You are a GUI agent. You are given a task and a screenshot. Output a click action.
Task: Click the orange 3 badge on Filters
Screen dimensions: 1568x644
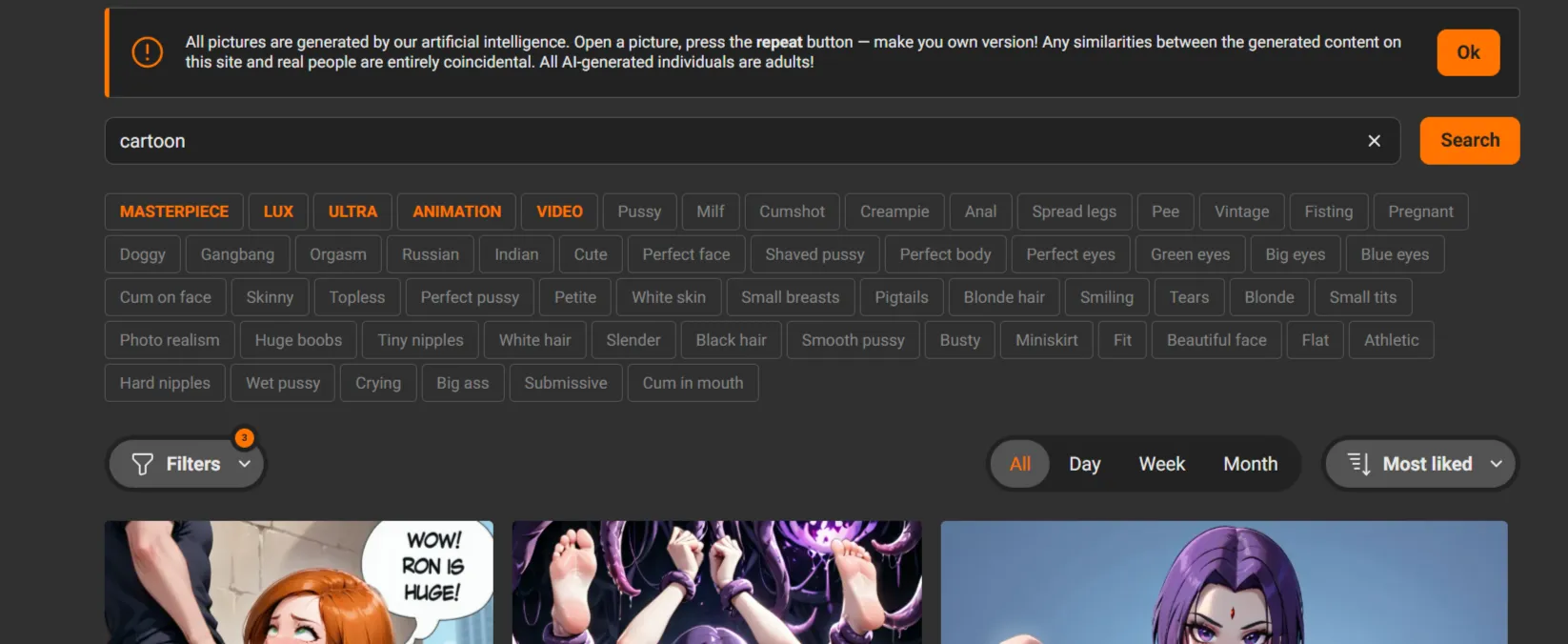pyautogui.click(x=245, y=437)
